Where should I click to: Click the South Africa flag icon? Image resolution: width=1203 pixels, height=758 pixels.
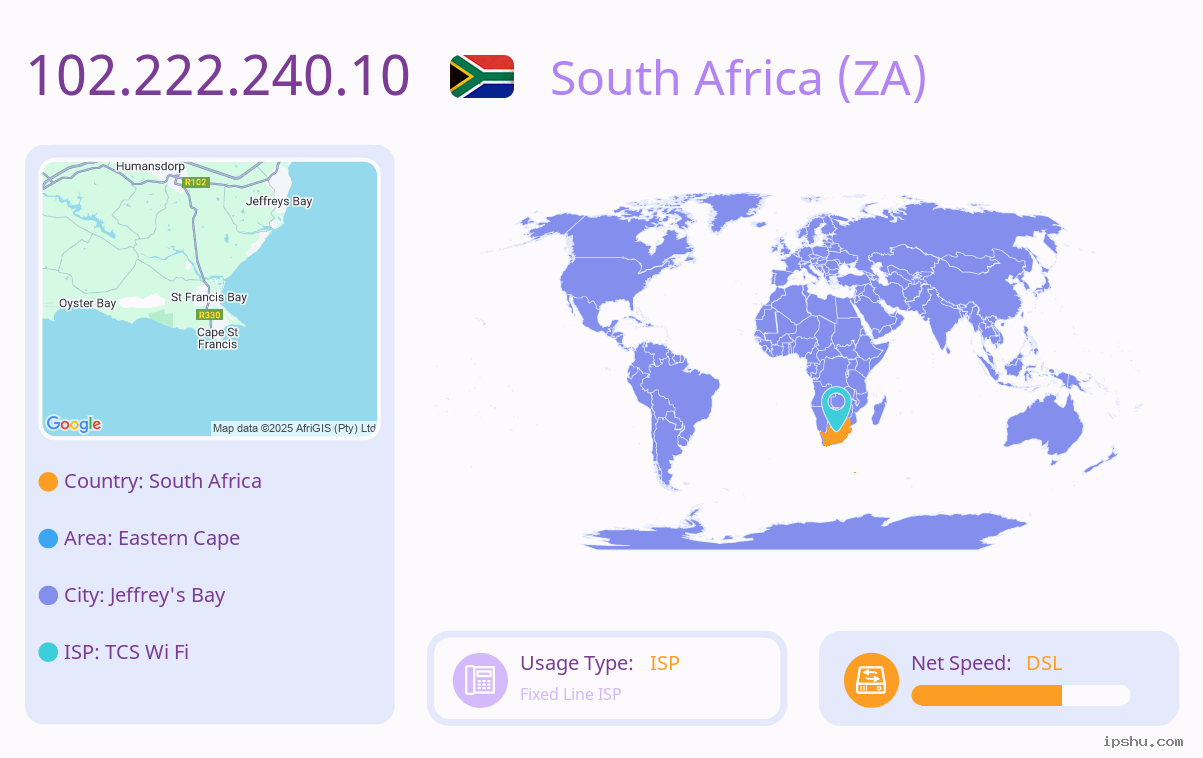(482, 76)
